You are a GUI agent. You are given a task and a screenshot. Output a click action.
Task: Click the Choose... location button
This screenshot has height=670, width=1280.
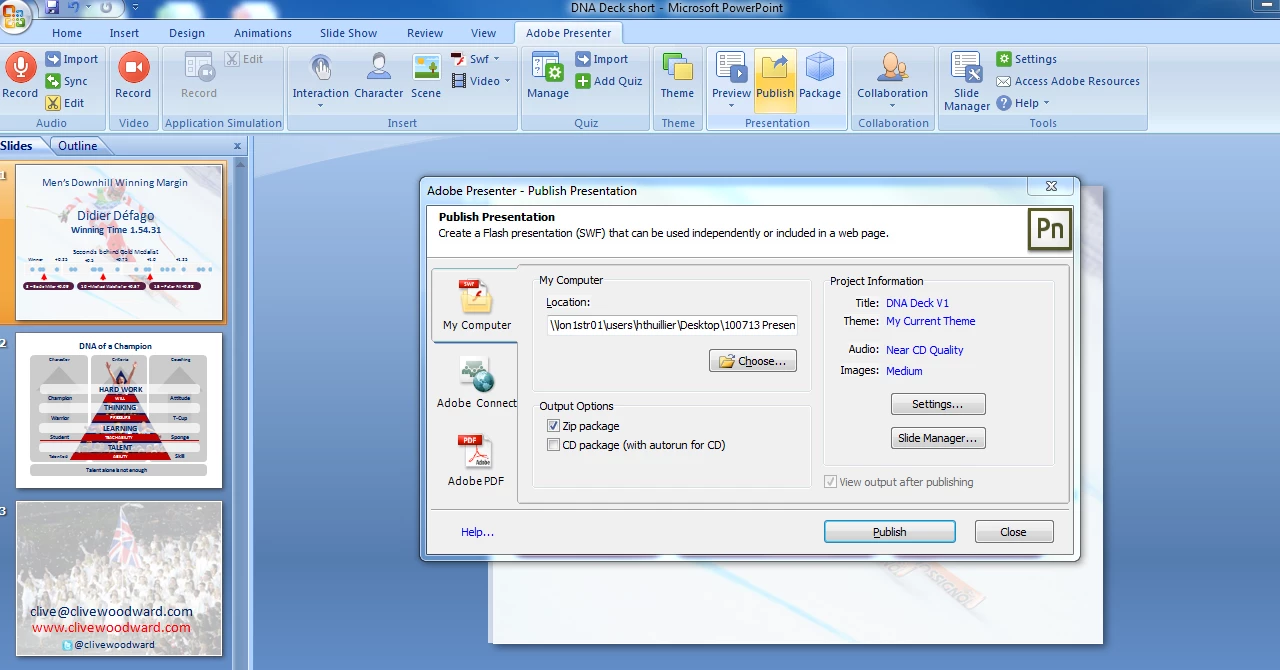753,361
